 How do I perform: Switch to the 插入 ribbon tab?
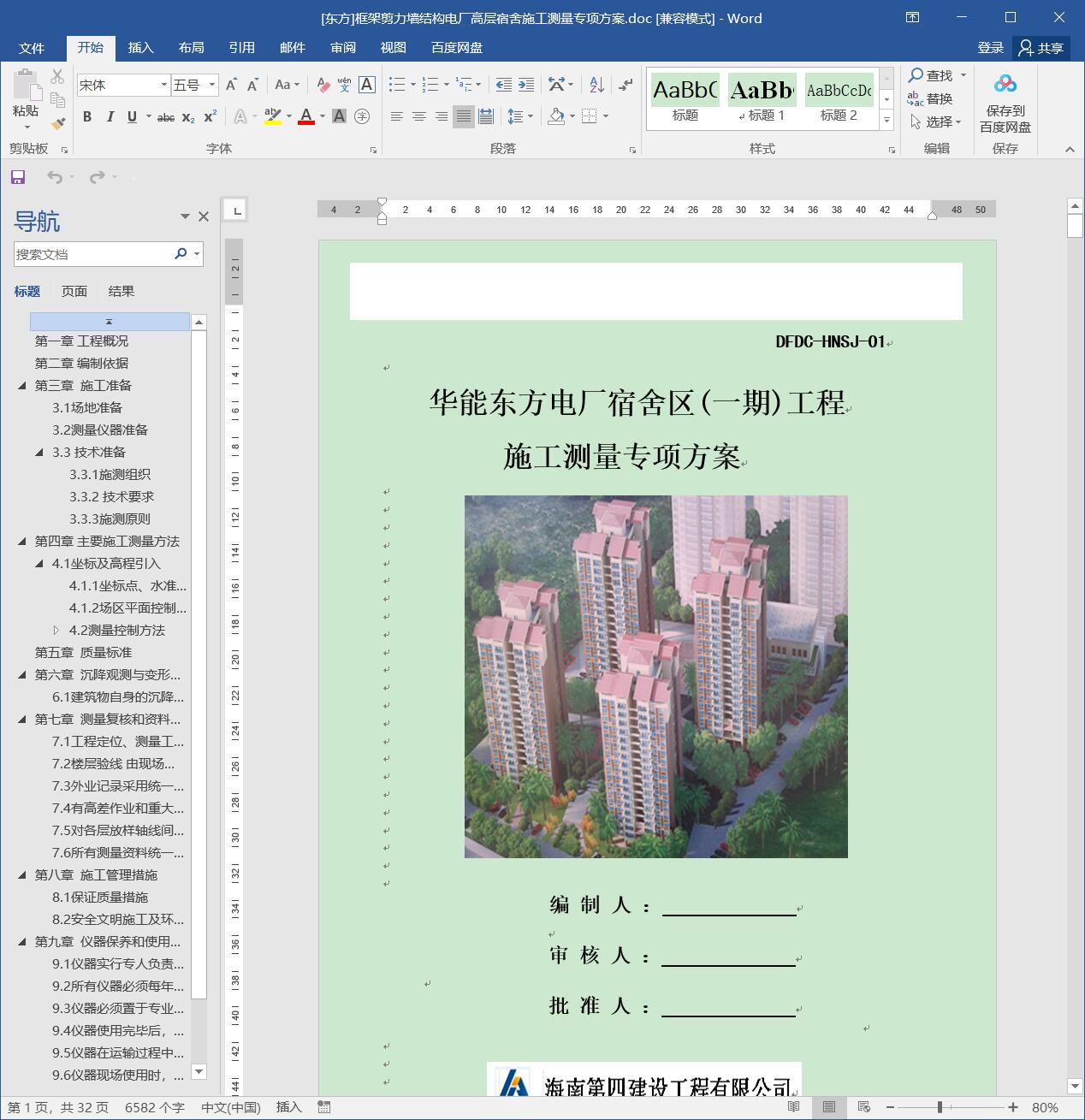pos(141,48)
